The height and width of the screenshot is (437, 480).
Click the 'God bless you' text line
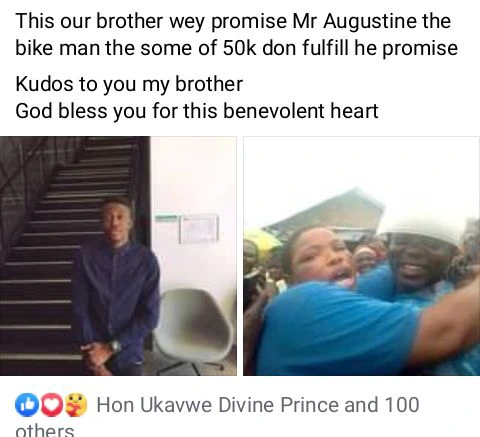click(197, 111)
